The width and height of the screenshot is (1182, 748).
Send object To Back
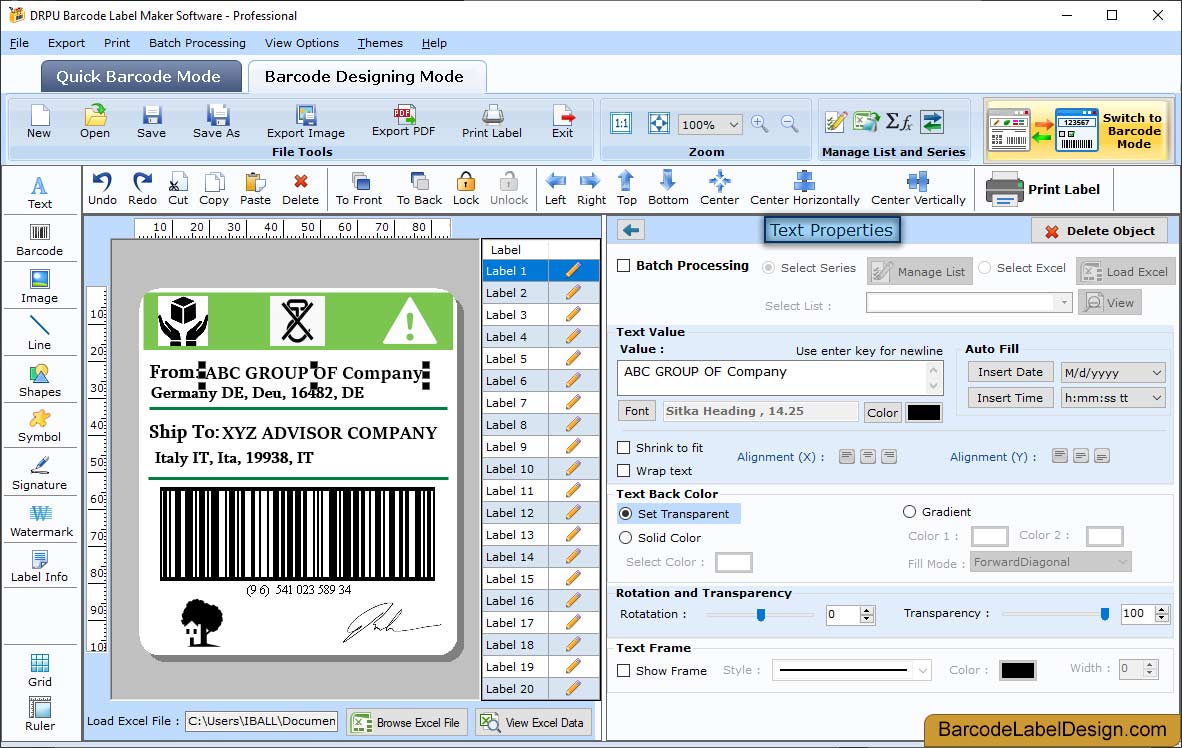point(419,189)
